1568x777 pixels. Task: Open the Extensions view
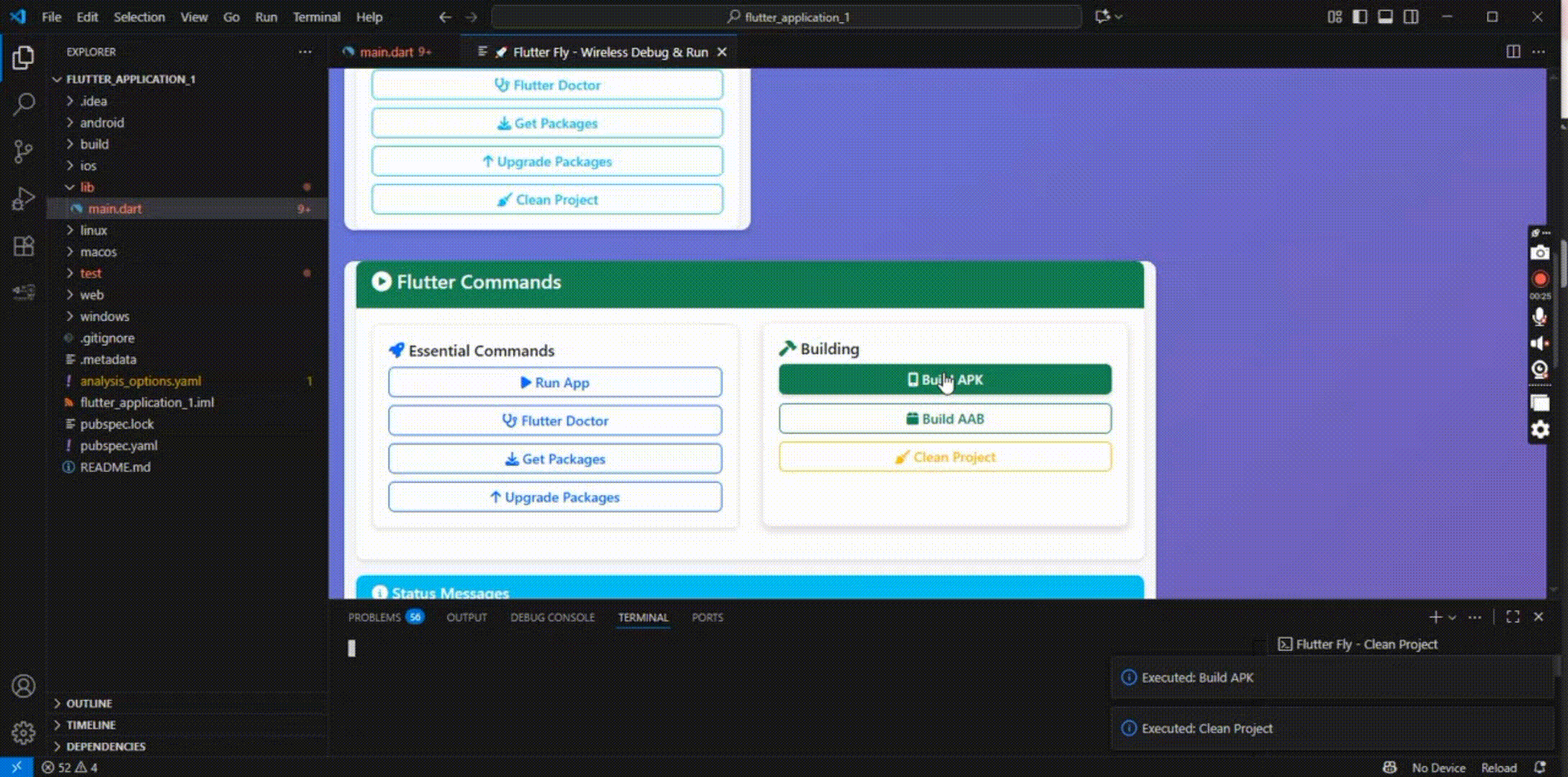click(x=23, y=246)
